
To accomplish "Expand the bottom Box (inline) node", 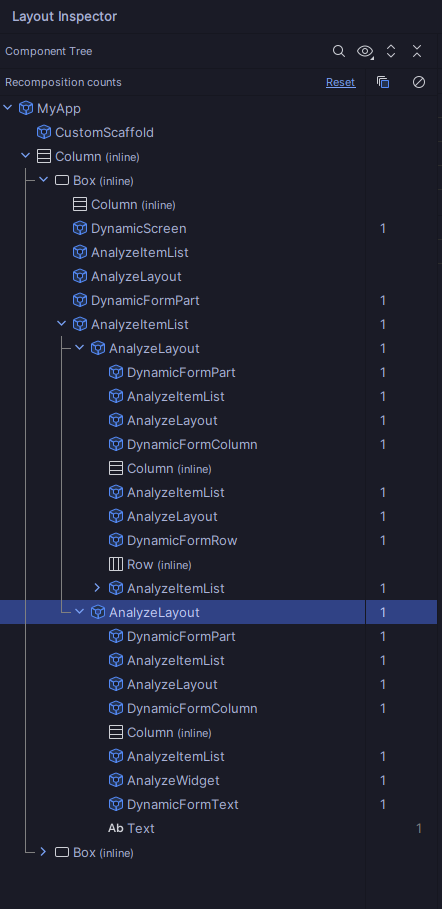I will pos(44,852).
